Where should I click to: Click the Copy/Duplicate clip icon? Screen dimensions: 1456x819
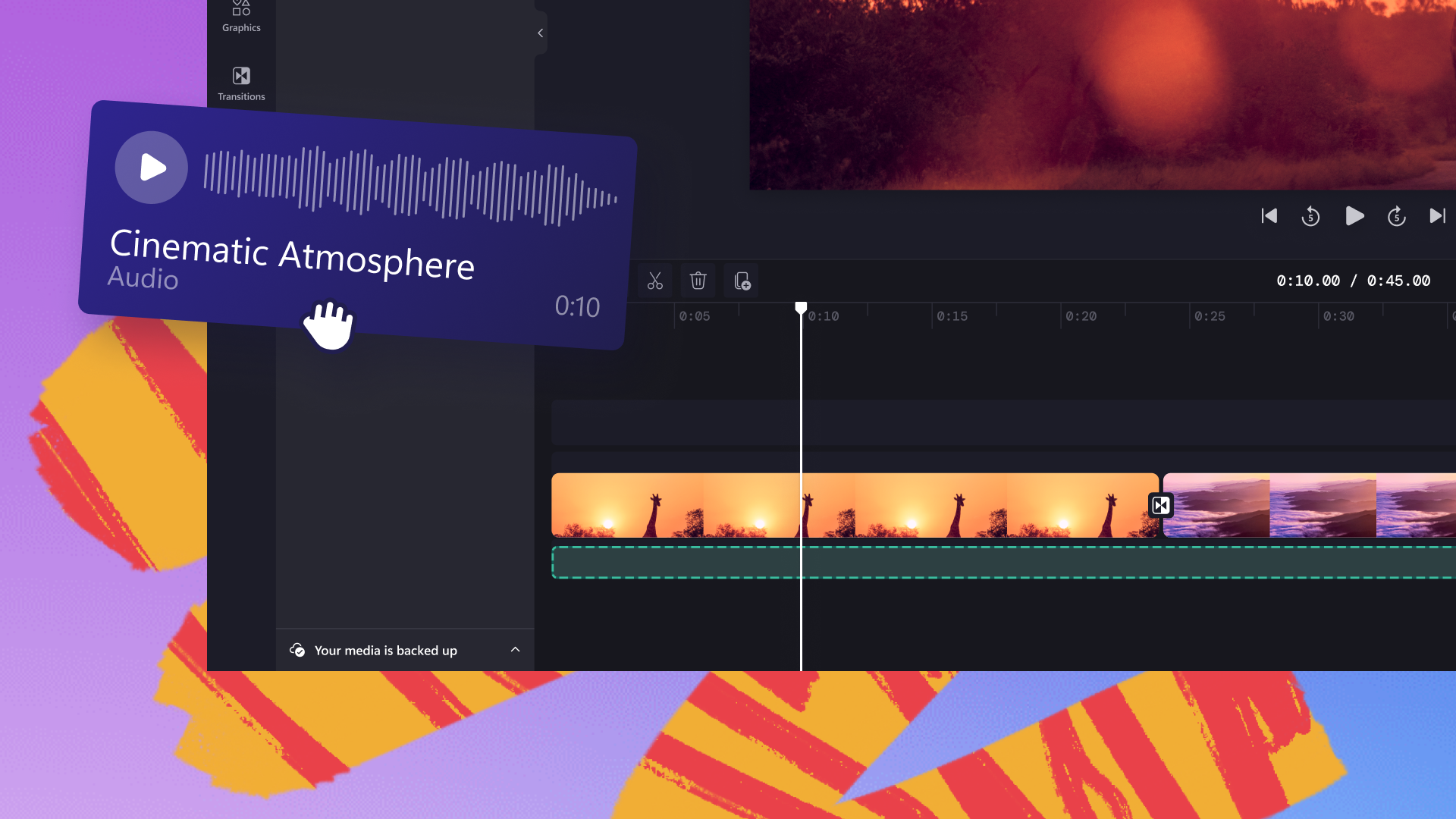743,280
